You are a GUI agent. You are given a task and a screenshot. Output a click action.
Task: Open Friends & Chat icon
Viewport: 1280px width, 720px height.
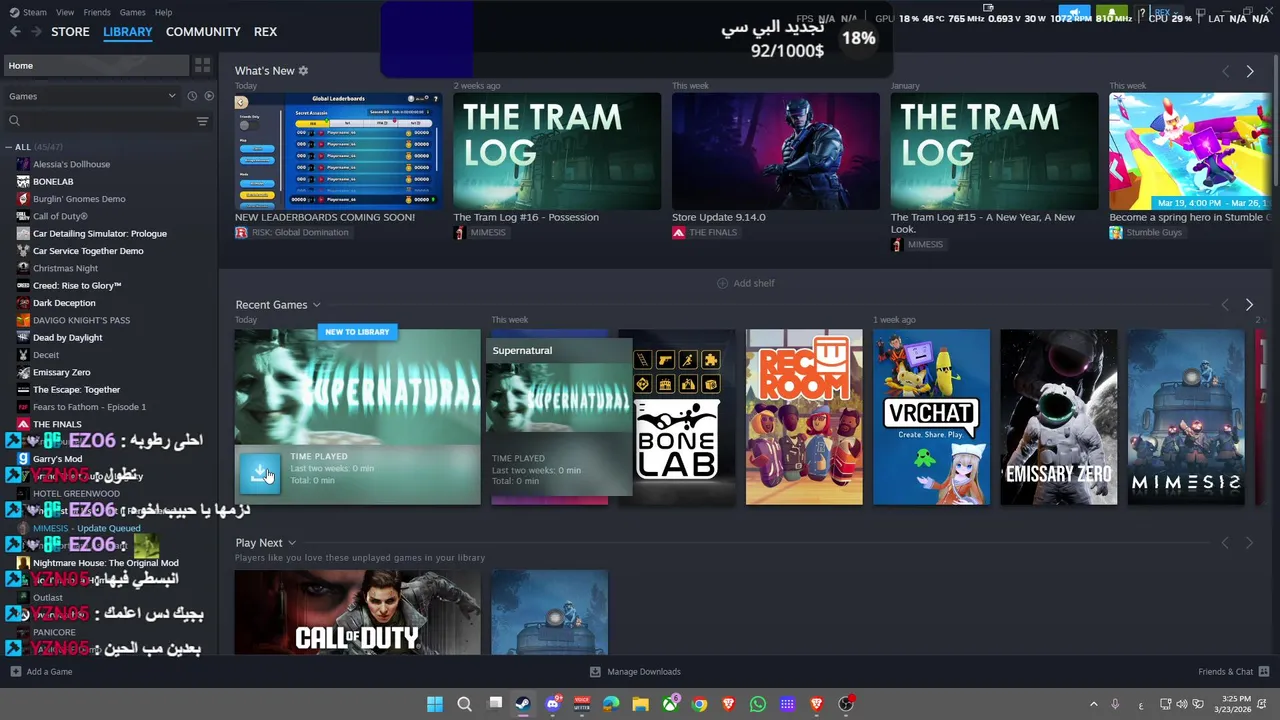tap(1264, 672)
